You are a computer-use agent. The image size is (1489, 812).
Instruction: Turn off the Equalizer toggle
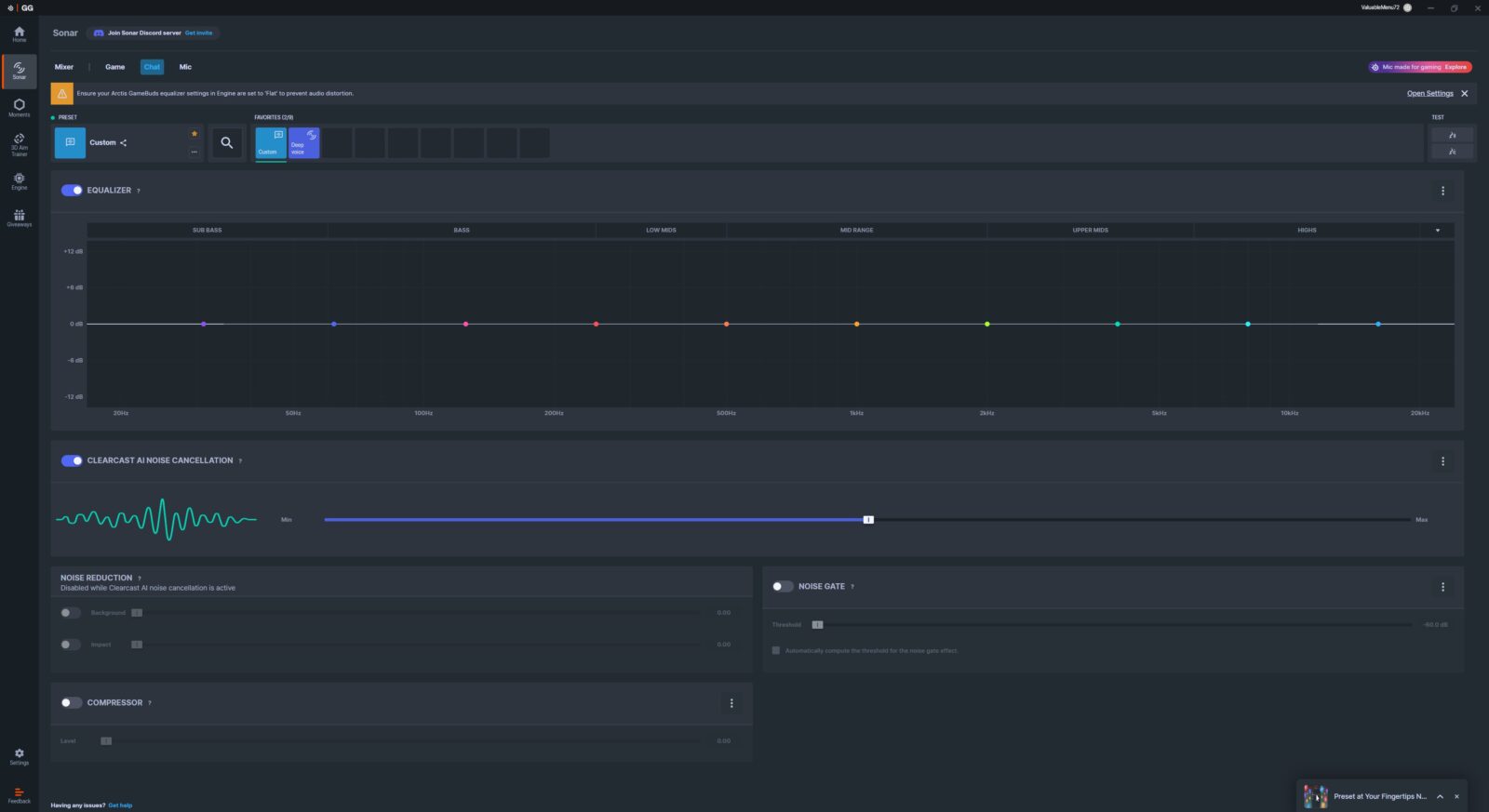(x=72, y=191)
